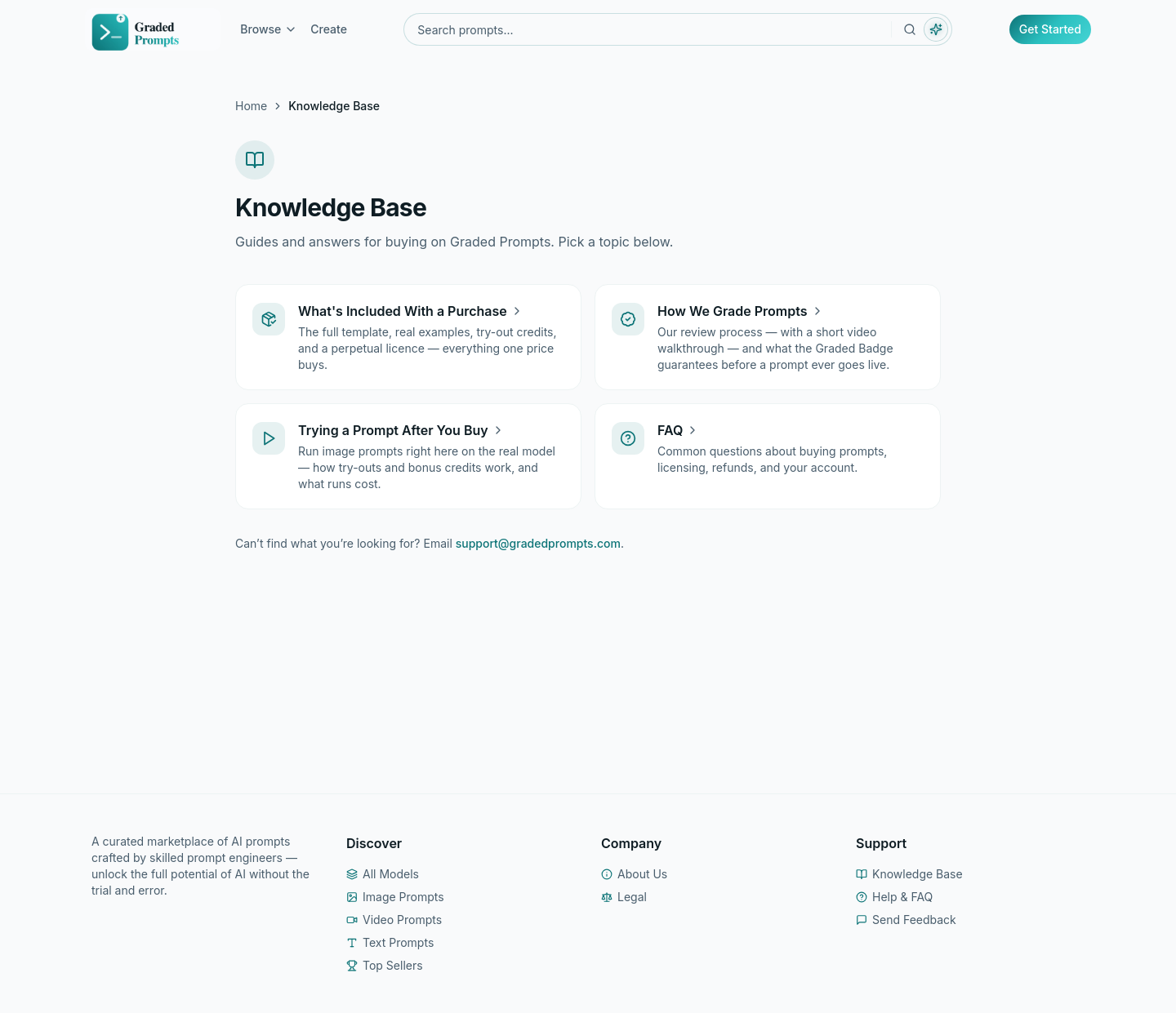This screenshot has width=1176, height=1013.
Task: Click the layers icon beside All Models
Action: [352, 874]
